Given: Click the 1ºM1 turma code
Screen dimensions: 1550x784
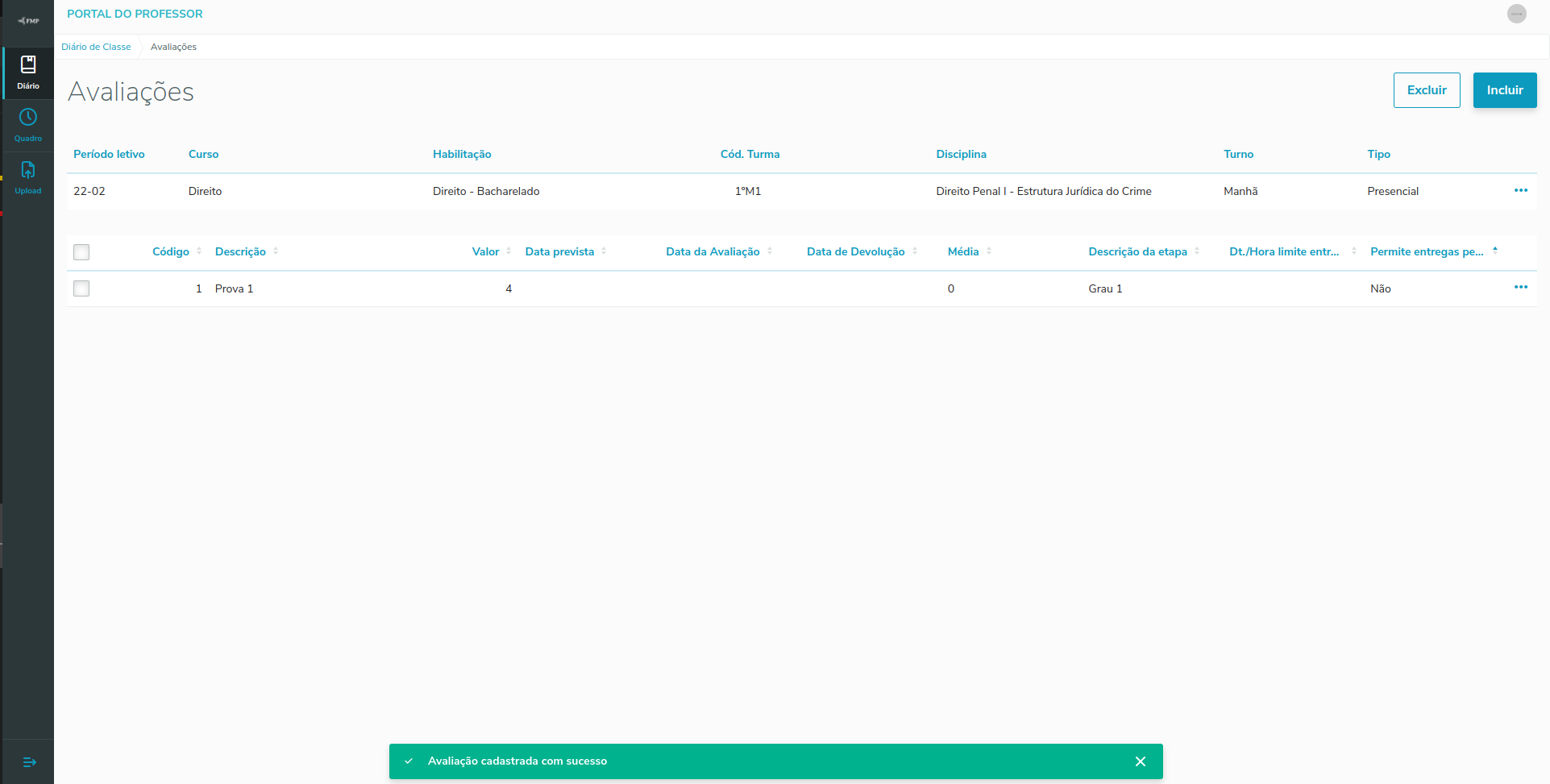Looking at the screenshot, I should pyautogui.click(x=748, y=191).
